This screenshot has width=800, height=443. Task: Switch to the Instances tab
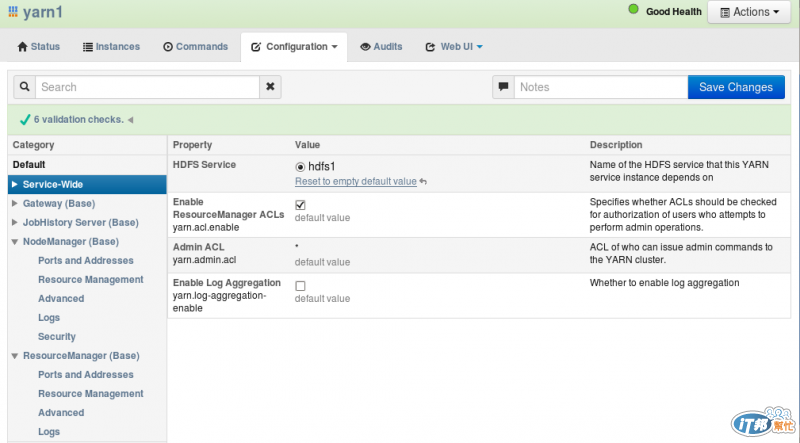pyautogui.click(x=111, y=47)
